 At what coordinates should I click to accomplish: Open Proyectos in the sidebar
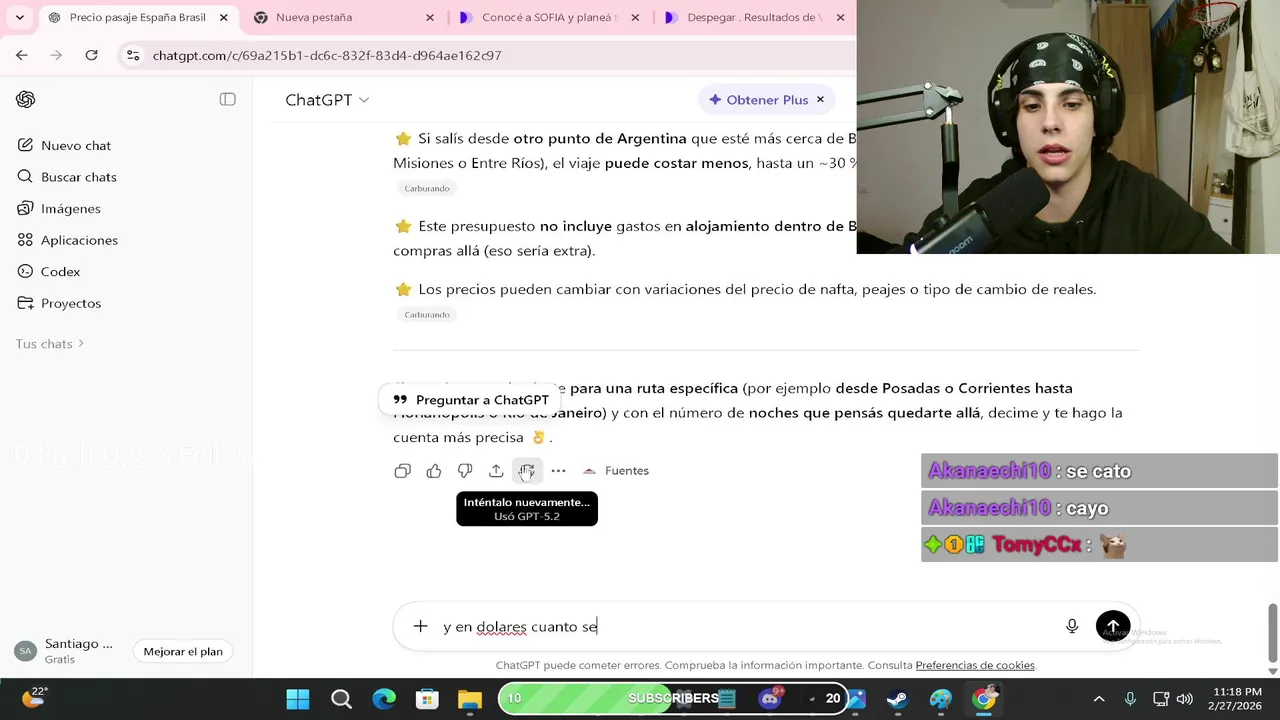click(70, 303)
